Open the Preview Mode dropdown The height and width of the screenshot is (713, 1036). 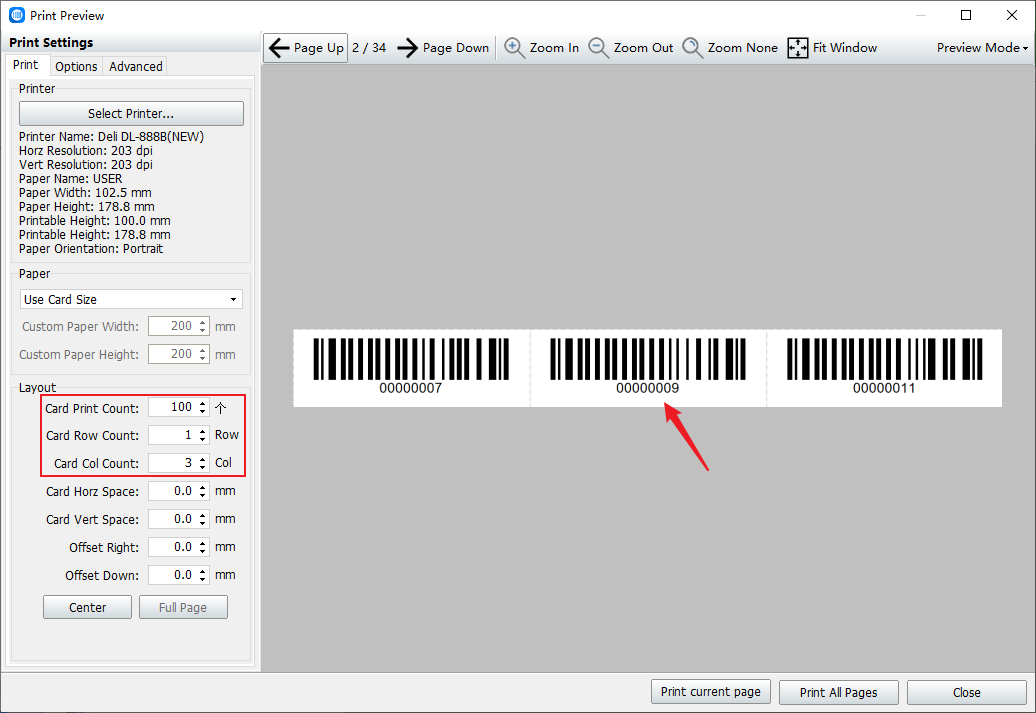982,48
